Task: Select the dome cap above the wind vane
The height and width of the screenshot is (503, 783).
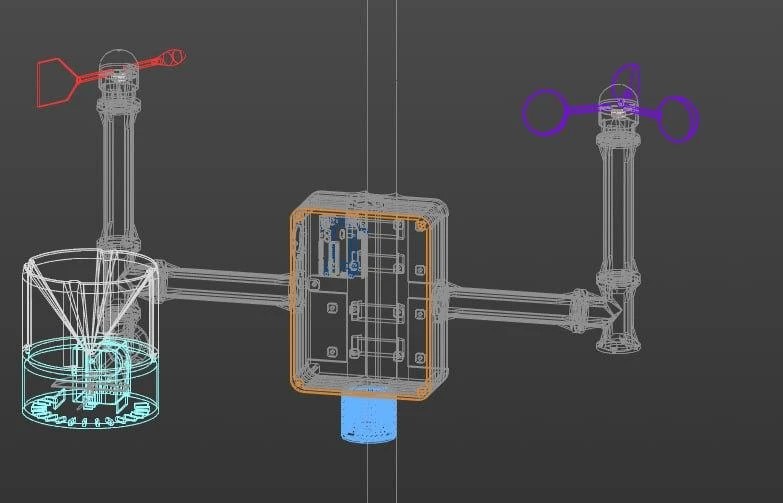Action: 118,61
